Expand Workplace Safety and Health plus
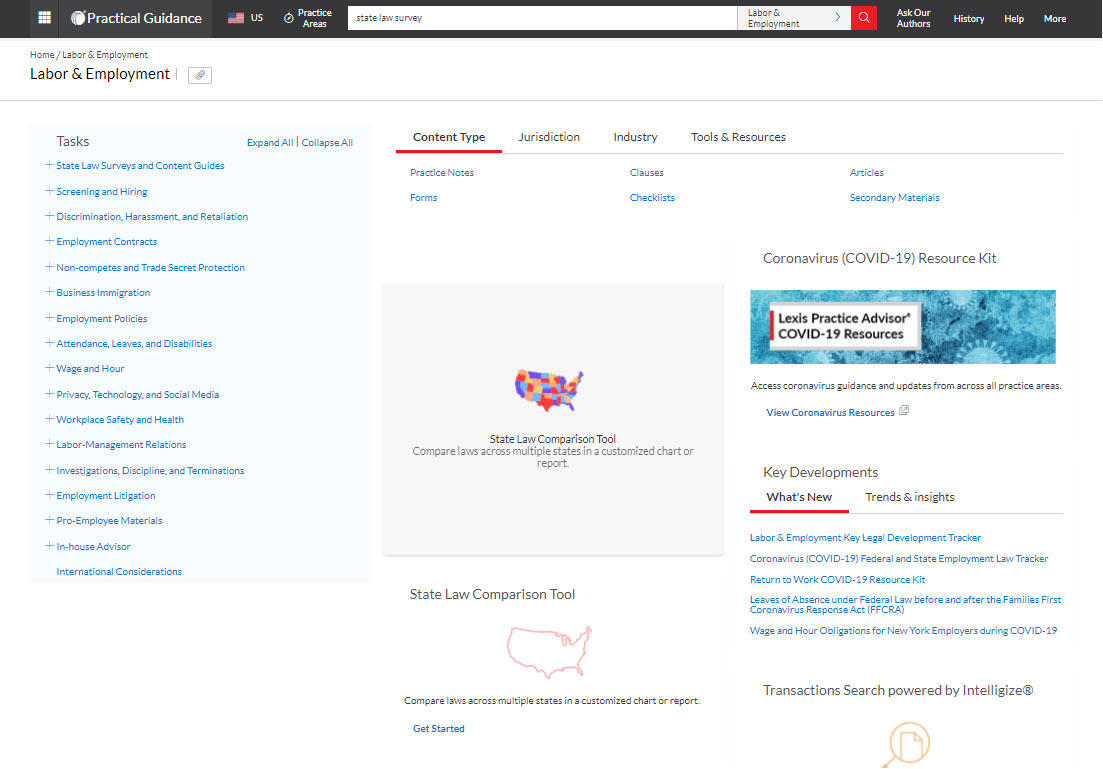 pyautogui.click(x=49, y=419)
